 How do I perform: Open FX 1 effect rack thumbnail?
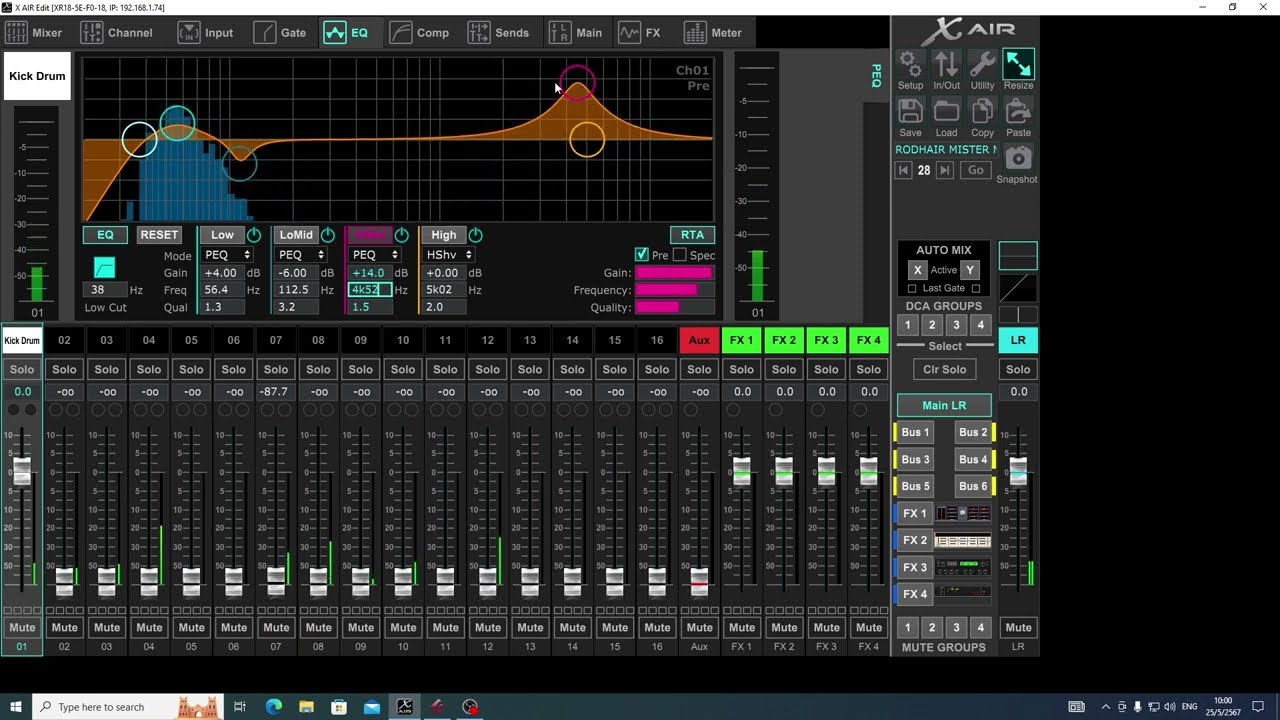(962, 513)
